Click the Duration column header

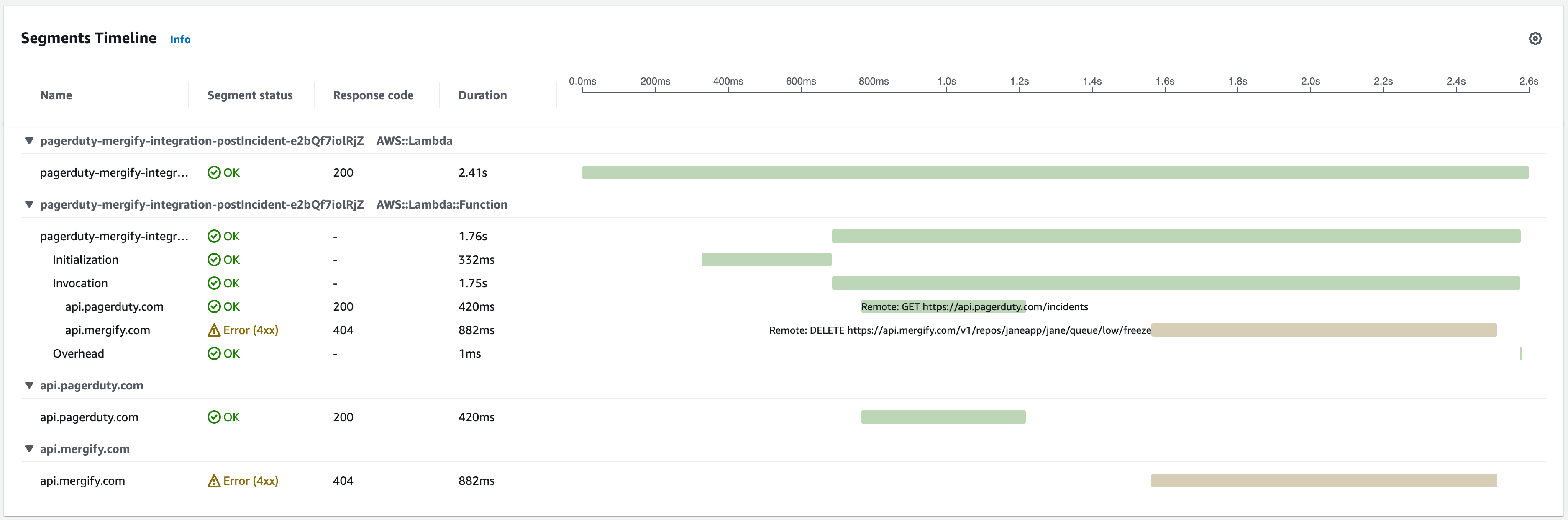point(482,95)
